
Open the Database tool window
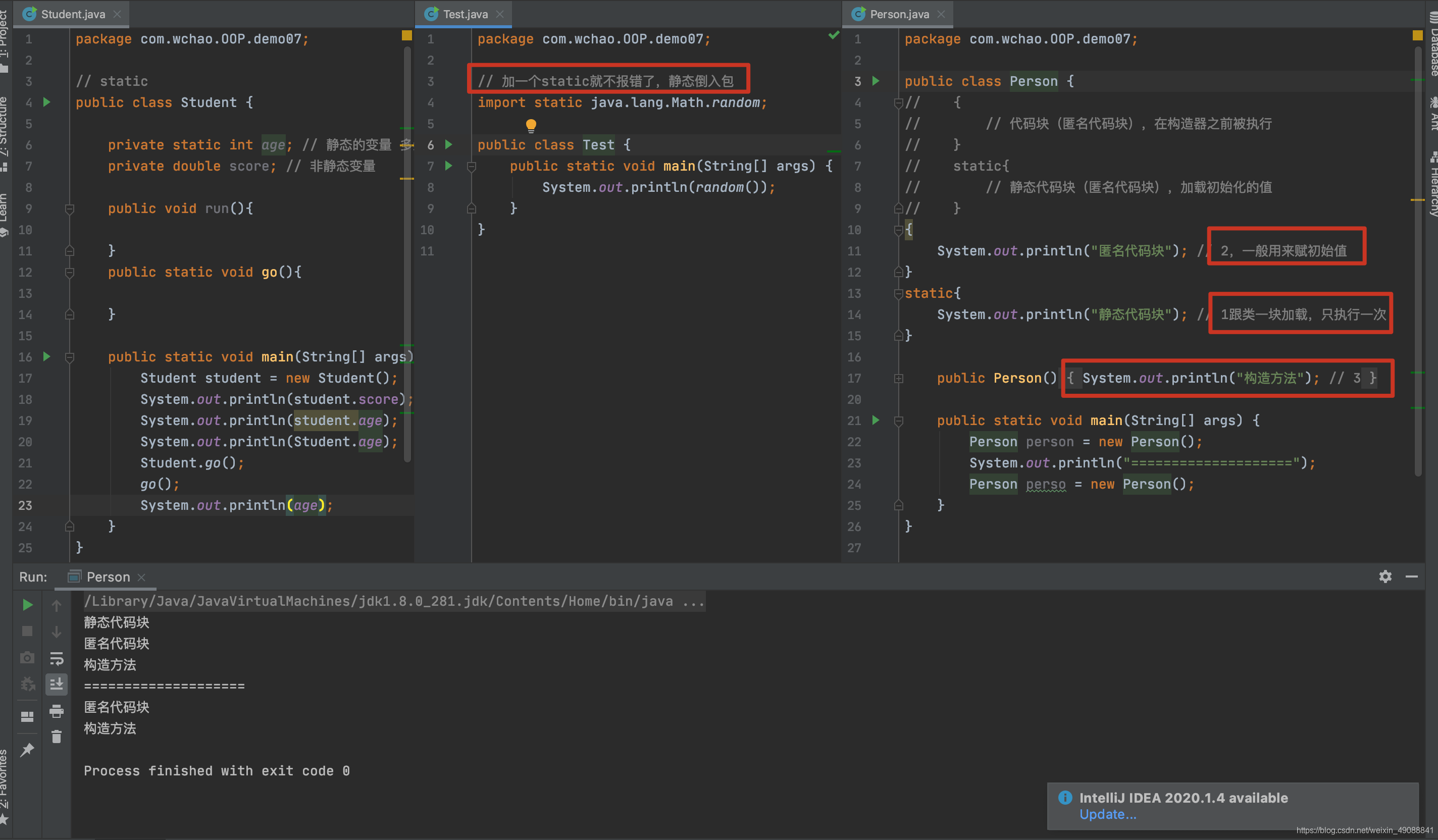click(1433, 43)
